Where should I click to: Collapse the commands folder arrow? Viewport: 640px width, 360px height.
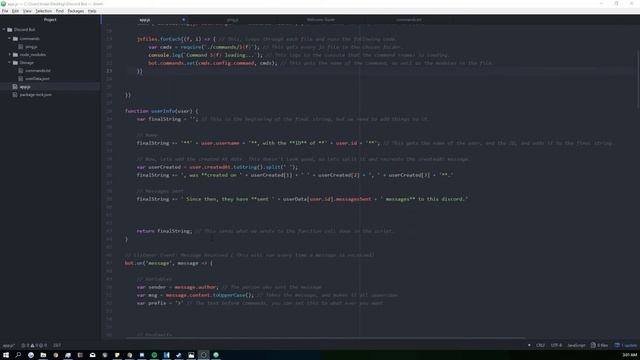coord(9,38)
